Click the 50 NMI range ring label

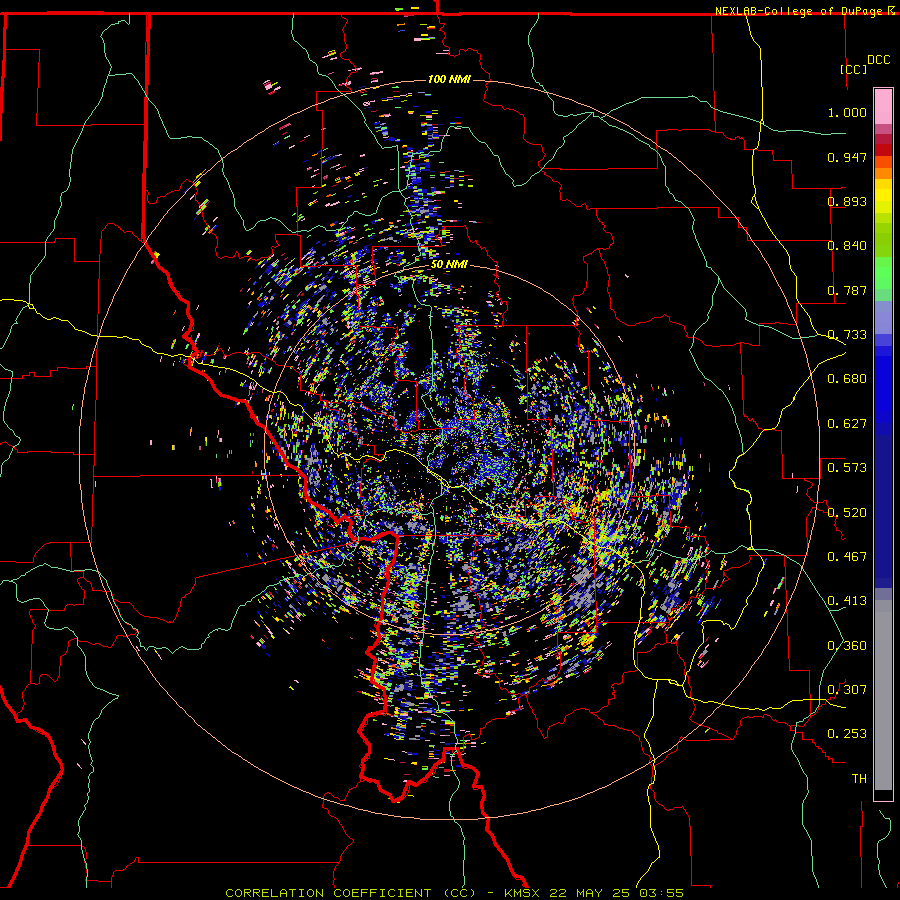point(449,265)
